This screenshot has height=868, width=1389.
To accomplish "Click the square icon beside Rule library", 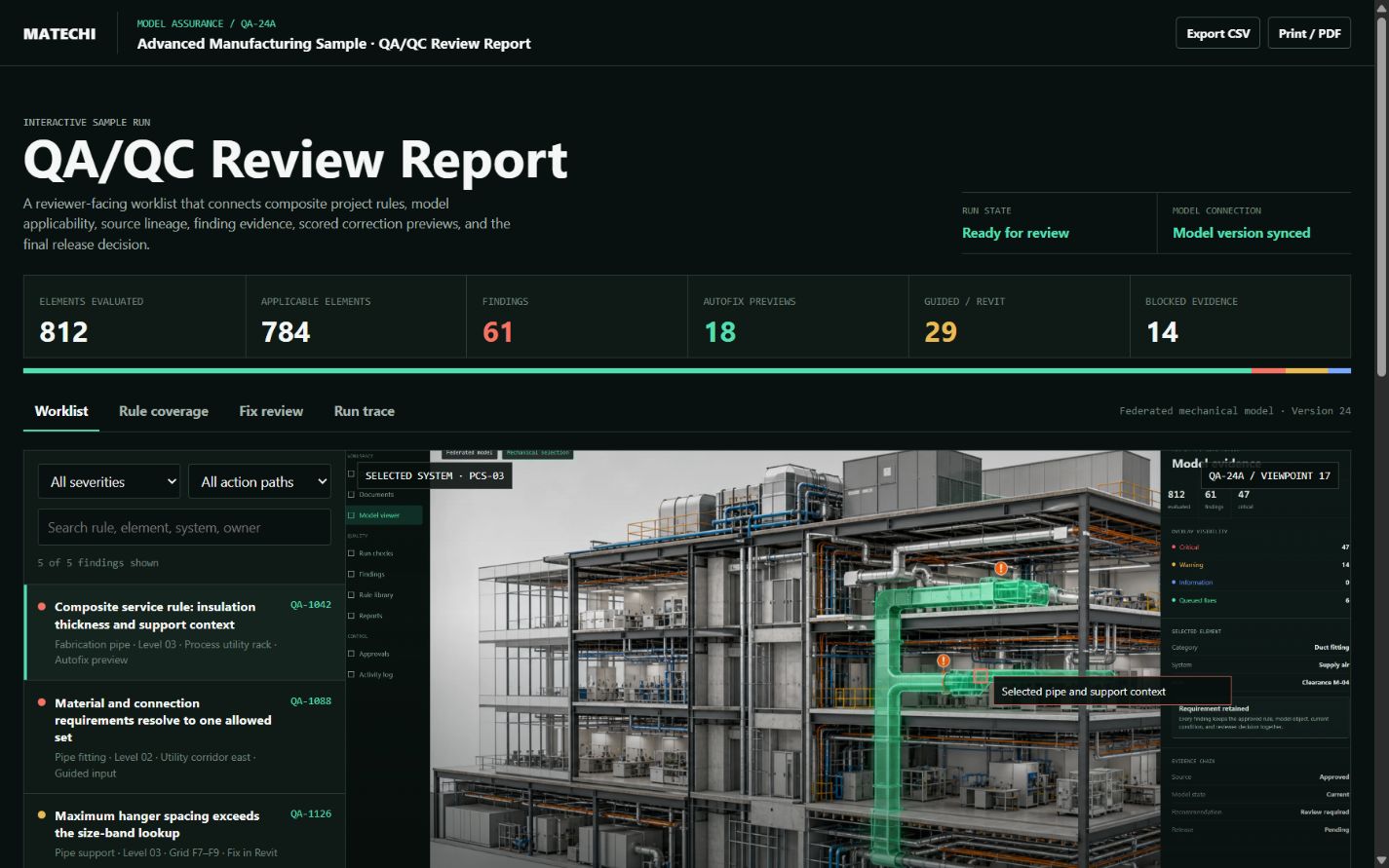I will 352,594.
